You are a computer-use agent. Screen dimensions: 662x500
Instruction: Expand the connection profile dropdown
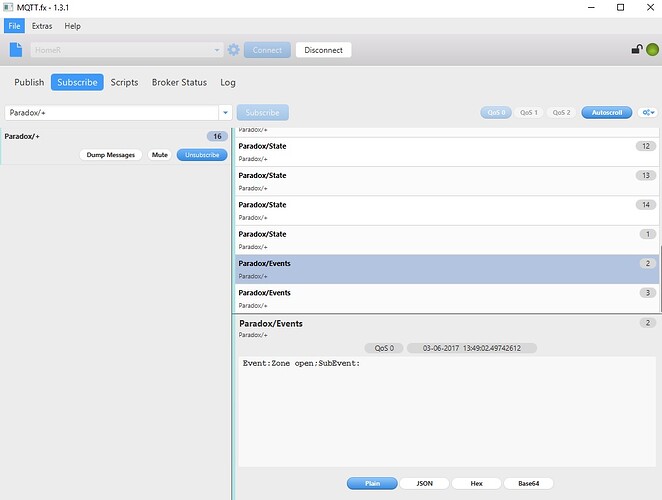click(x=217, y=50)
